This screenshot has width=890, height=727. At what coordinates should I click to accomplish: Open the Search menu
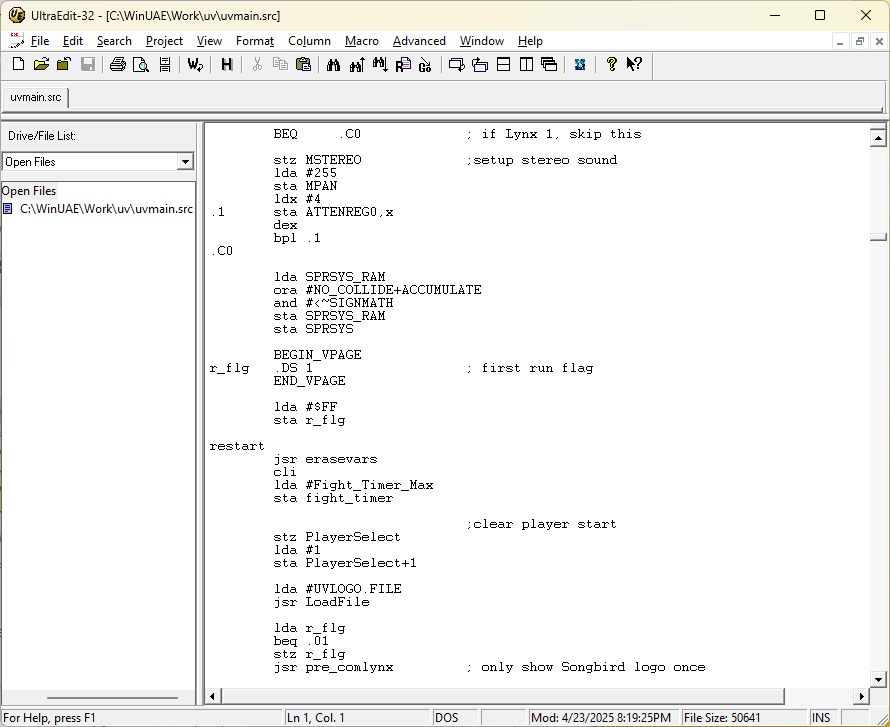click(x=114, y=41)
